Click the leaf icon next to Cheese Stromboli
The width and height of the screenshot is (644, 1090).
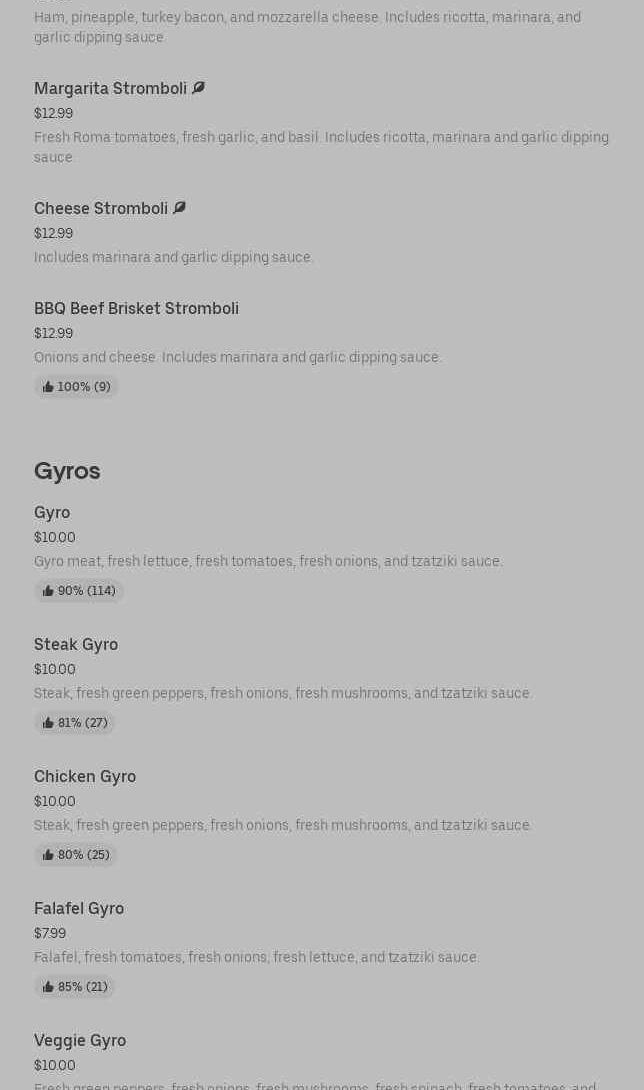[179, 208]
